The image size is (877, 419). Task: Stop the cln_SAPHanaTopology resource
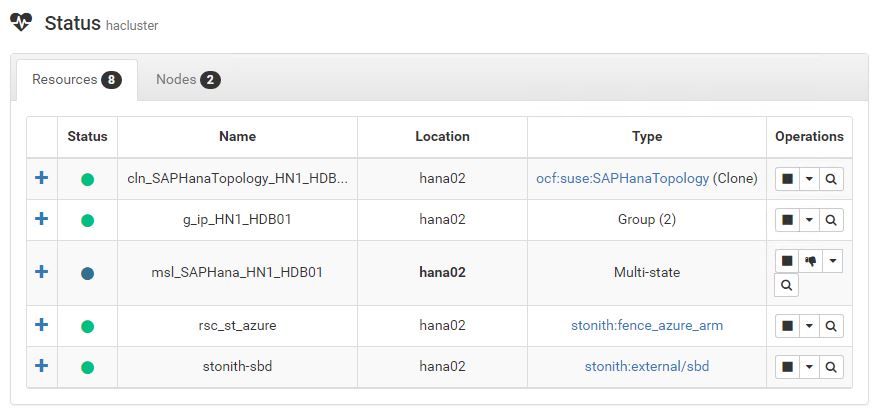pos(788,179)
